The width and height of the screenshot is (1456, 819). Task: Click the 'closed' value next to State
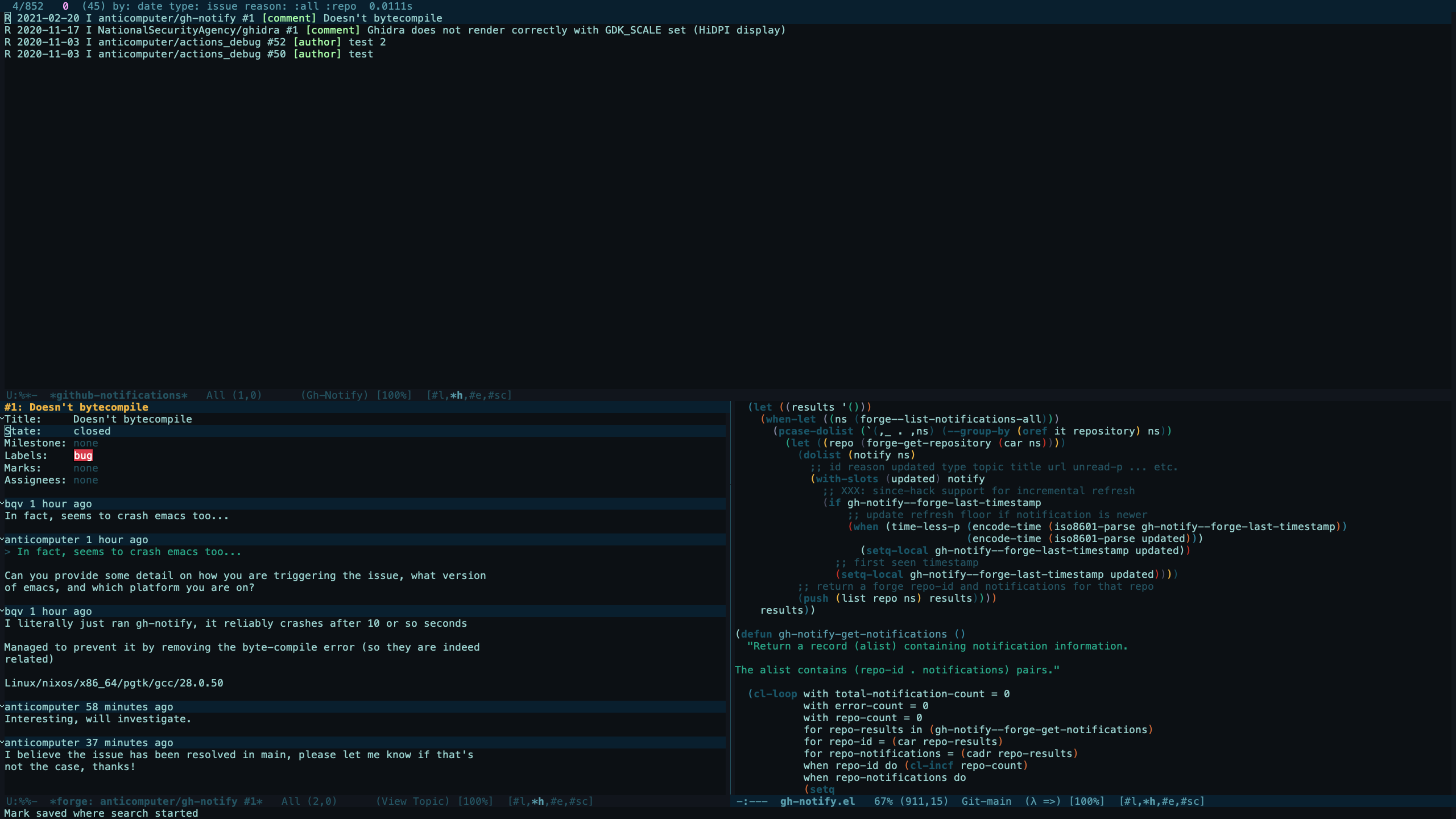(92, 431)
